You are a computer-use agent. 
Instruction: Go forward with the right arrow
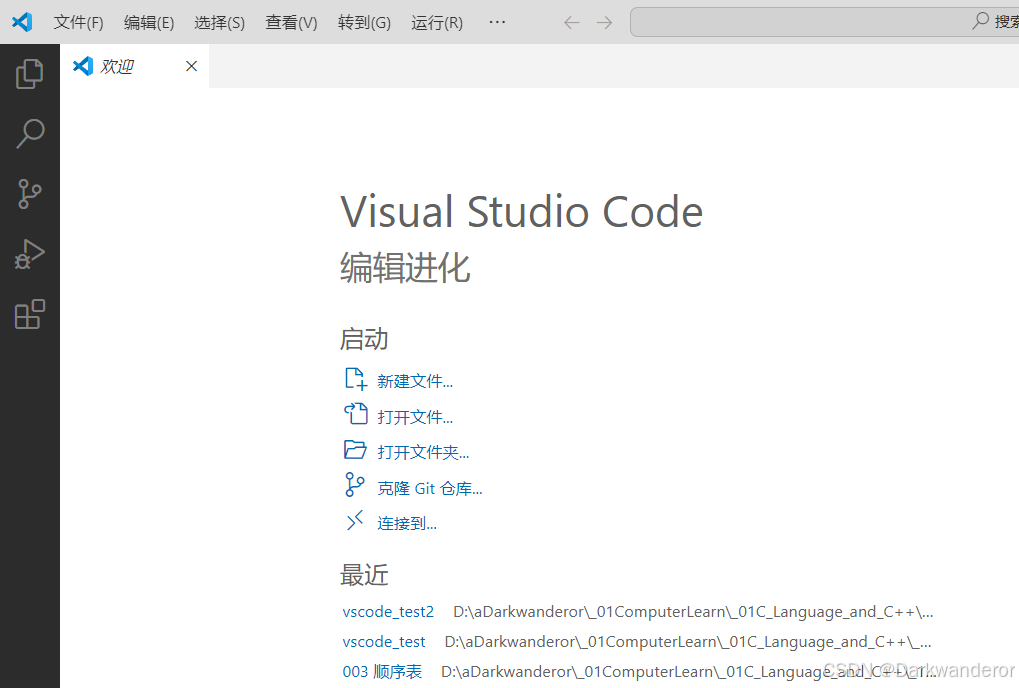(604, 23)
